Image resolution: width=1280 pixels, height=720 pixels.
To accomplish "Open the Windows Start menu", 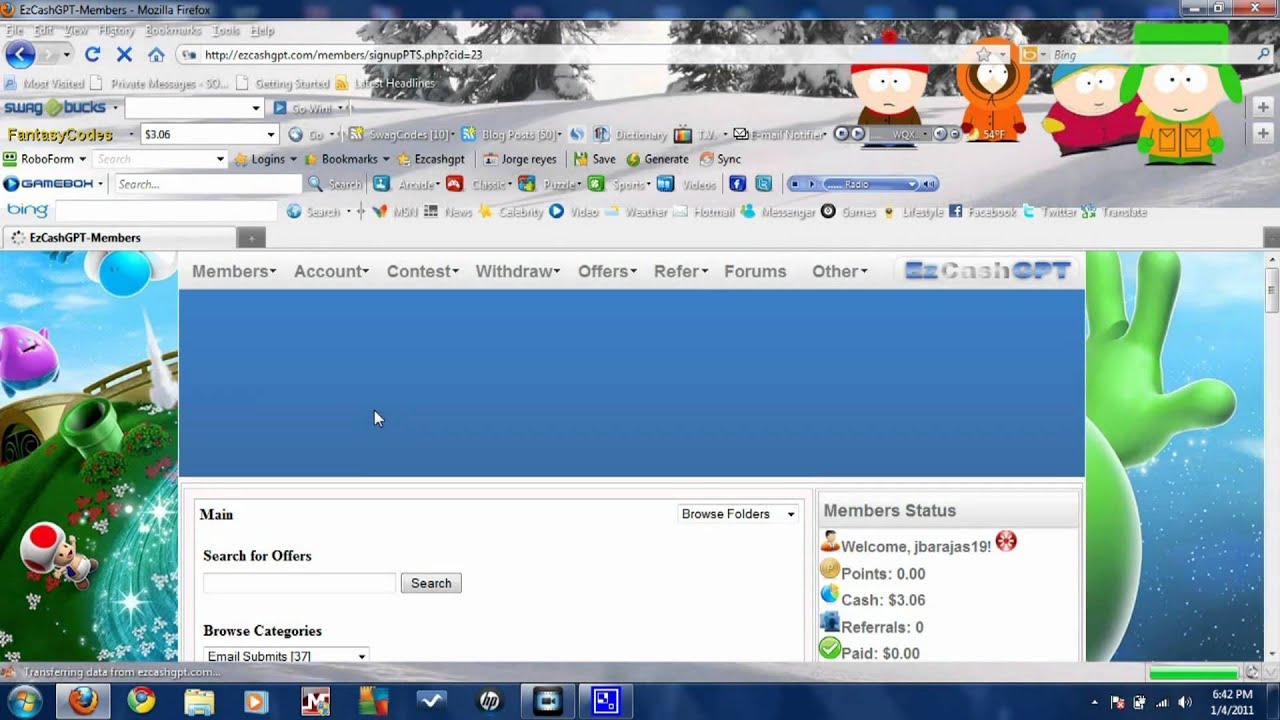I will click(x=24, y=701).
